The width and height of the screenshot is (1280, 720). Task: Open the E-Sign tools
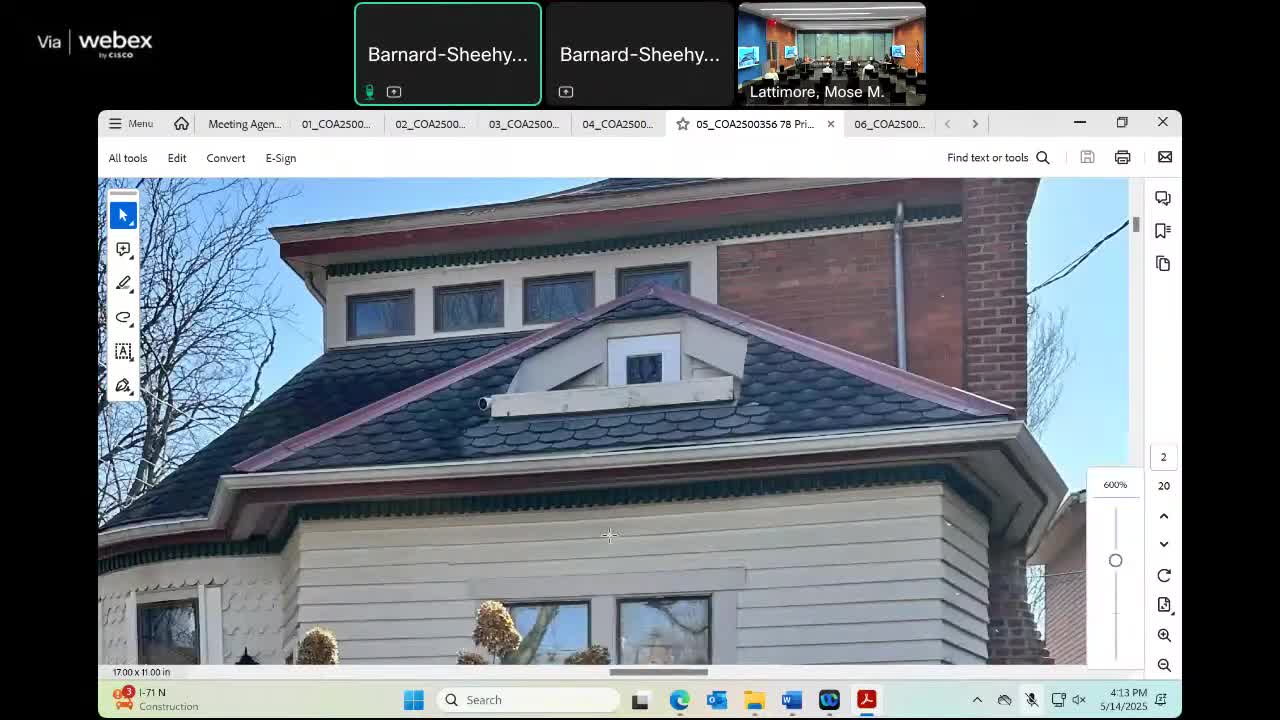[281, 158]
